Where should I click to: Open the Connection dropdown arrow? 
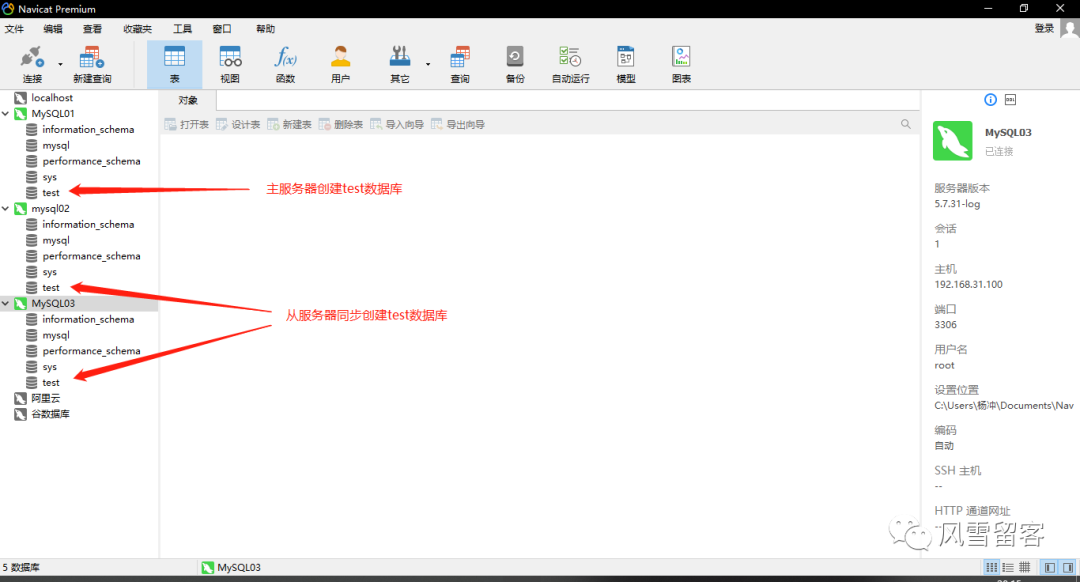point(61,64)
